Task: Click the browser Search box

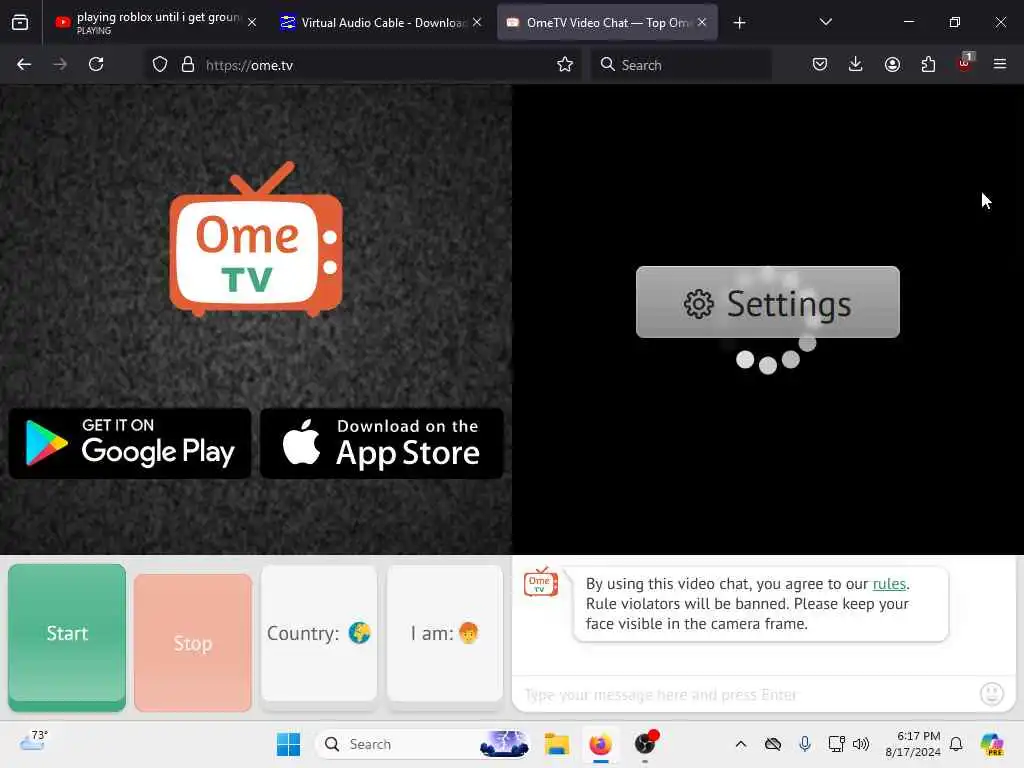Action: (681, 65)
